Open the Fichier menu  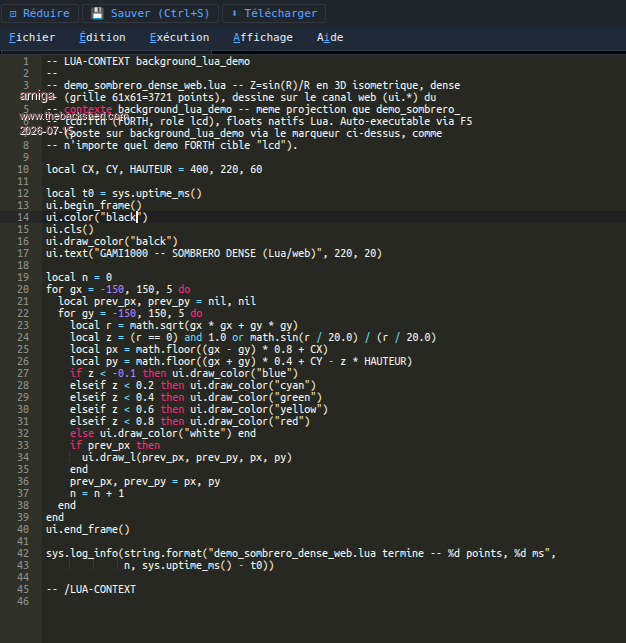pyautogui.click(x=32, y=37)
